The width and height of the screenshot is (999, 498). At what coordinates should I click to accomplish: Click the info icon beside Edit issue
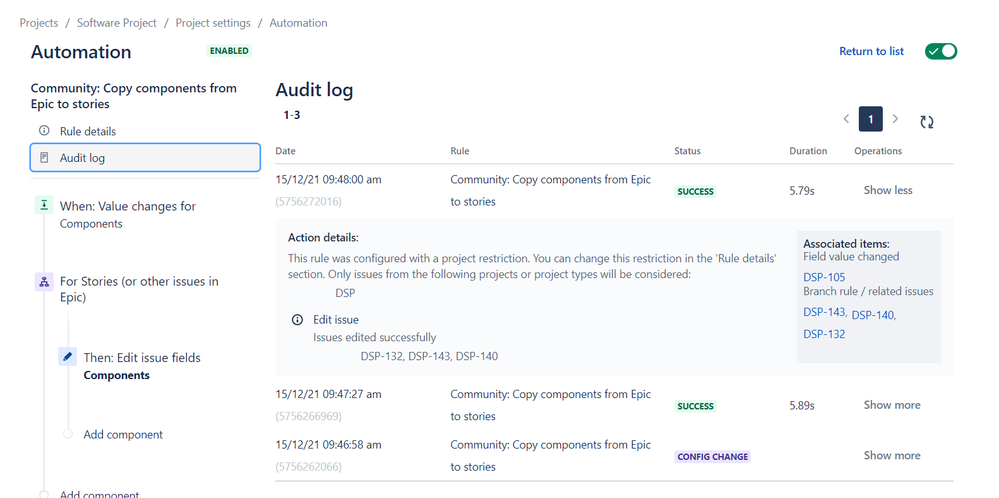coord(297,320)
